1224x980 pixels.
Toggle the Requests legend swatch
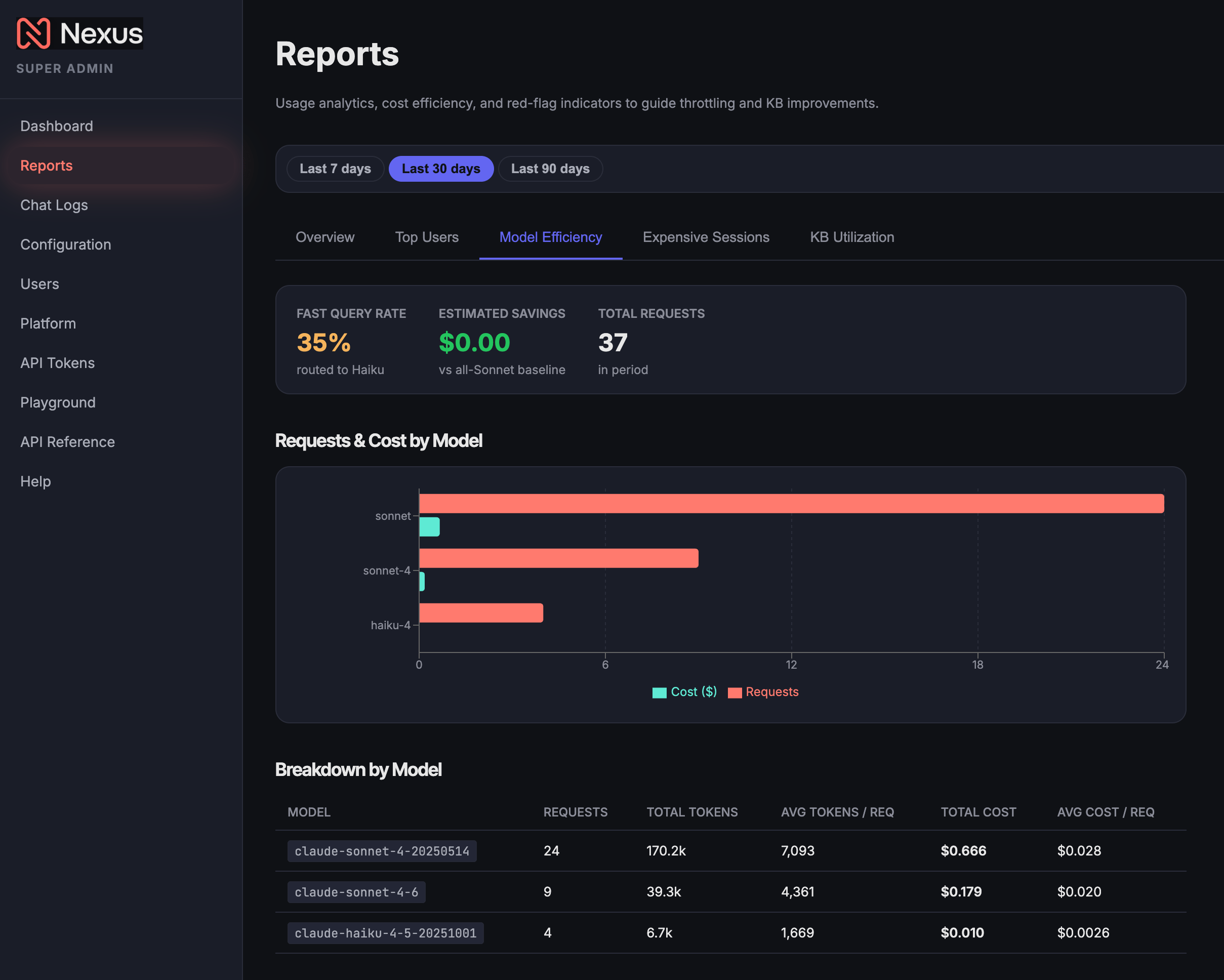coord(735,692)
